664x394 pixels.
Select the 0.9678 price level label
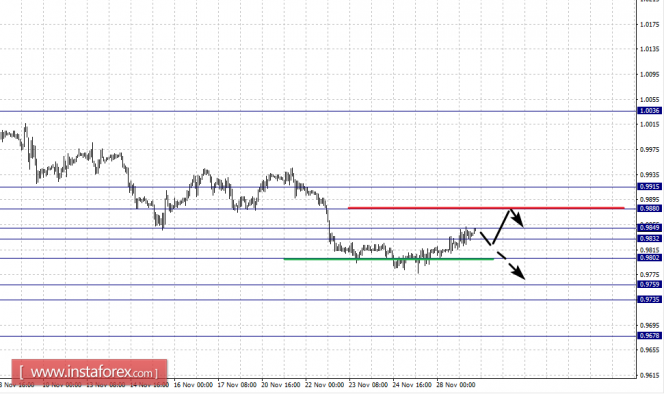click(x=649, y=336)
